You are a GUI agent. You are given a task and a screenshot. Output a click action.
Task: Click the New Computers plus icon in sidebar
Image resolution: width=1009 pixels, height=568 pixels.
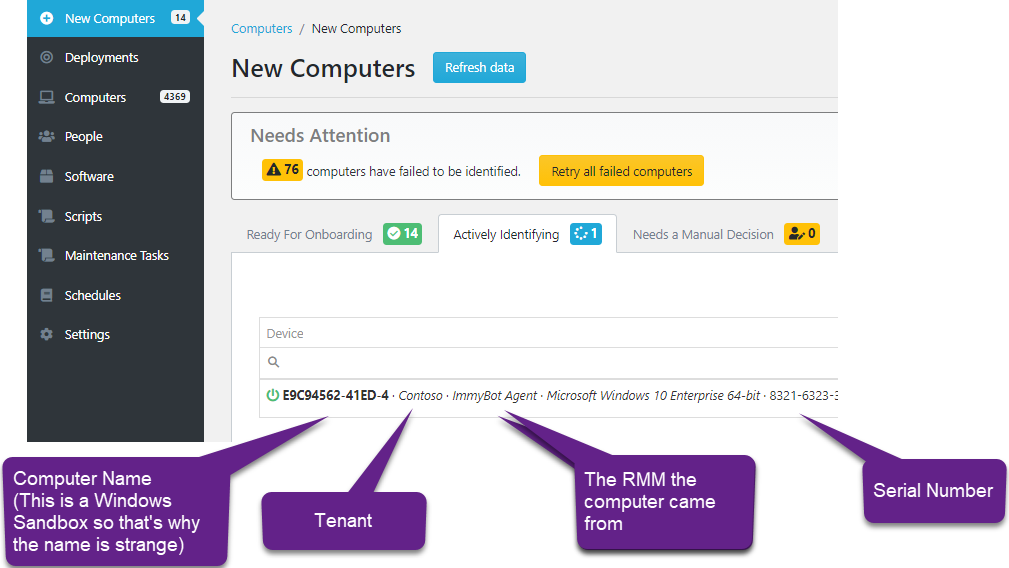tap(46, 18)
